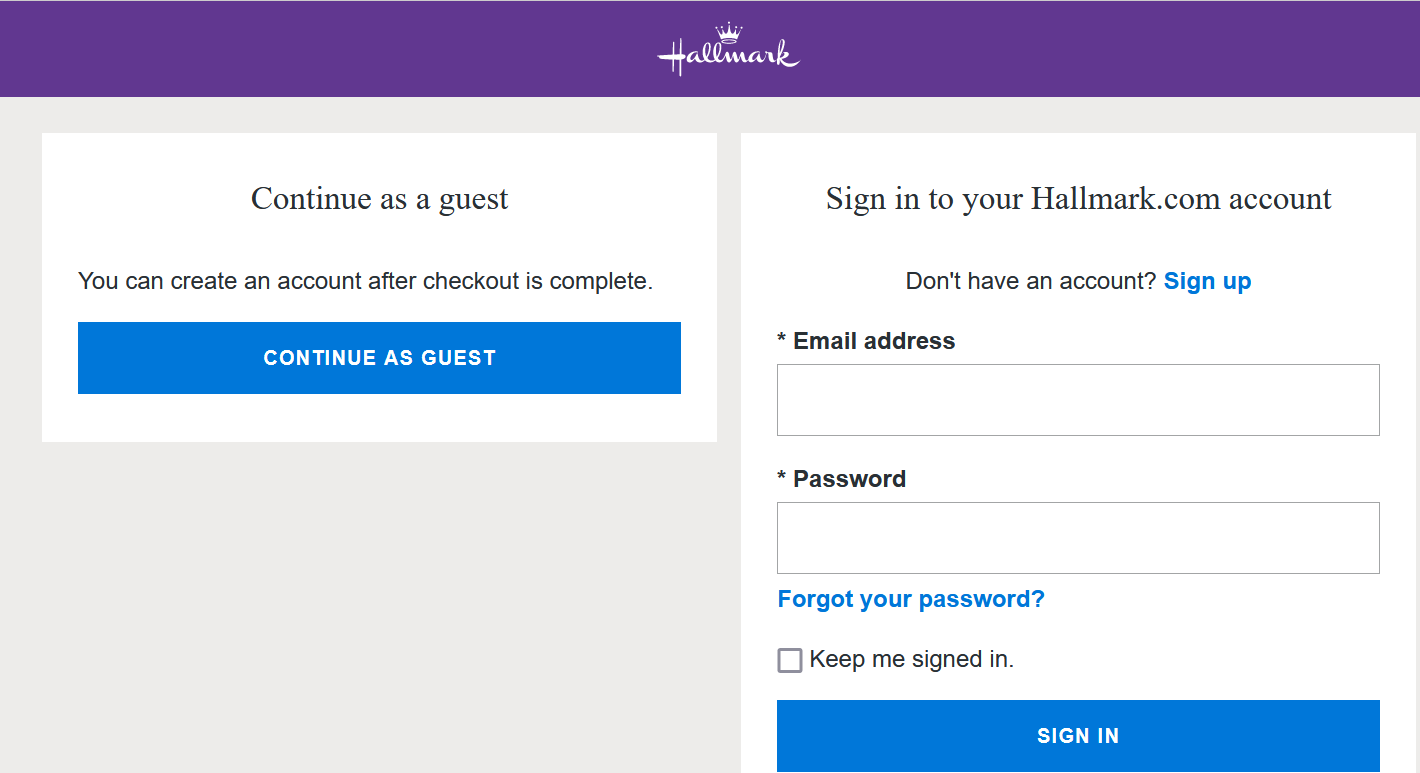Click the 'Don't have an account?' text
This screenshot has height=773, width=1420.
point(1030,281)
